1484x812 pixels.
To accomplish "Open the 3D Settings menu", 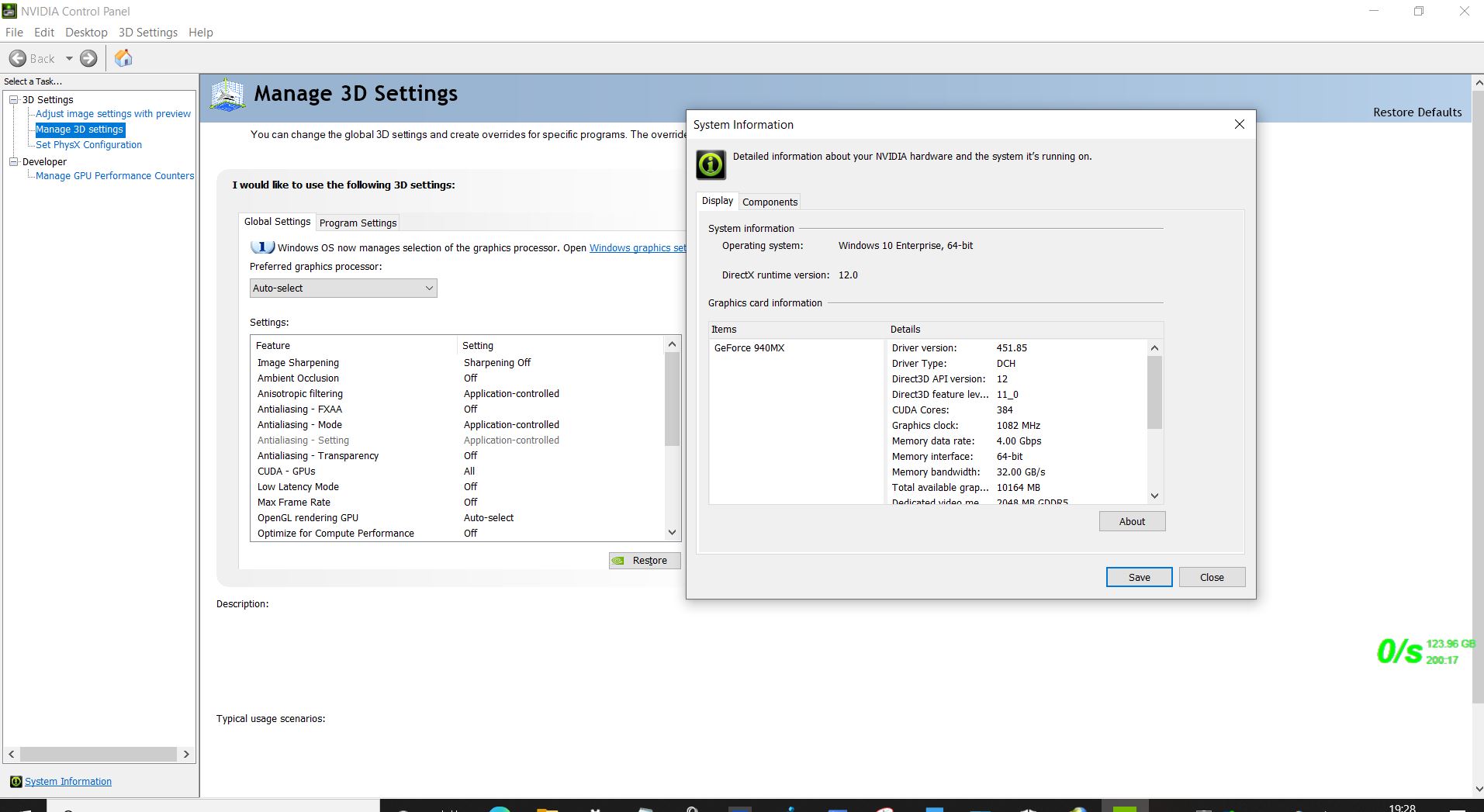I will (x=148, y=33).
